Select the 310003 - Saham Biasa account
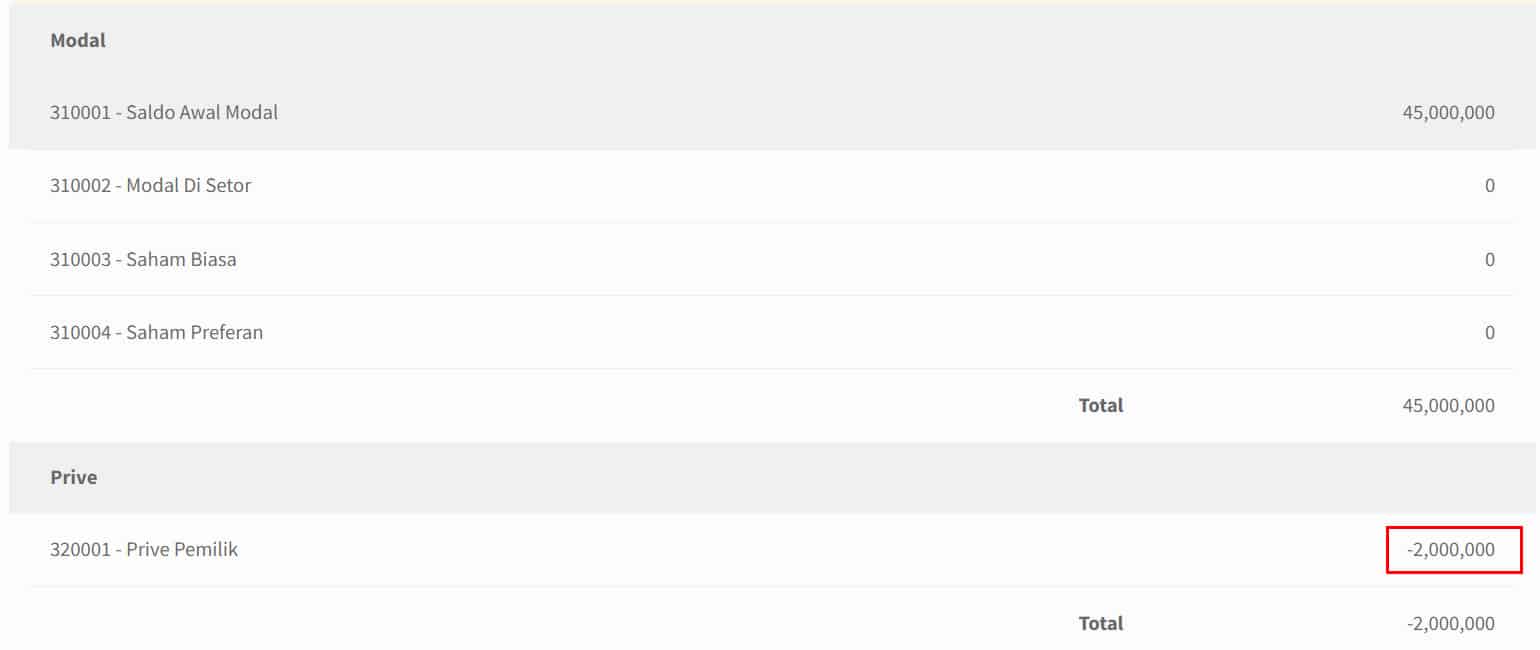Screen dimensions: 1540x650 coord(143,259)
